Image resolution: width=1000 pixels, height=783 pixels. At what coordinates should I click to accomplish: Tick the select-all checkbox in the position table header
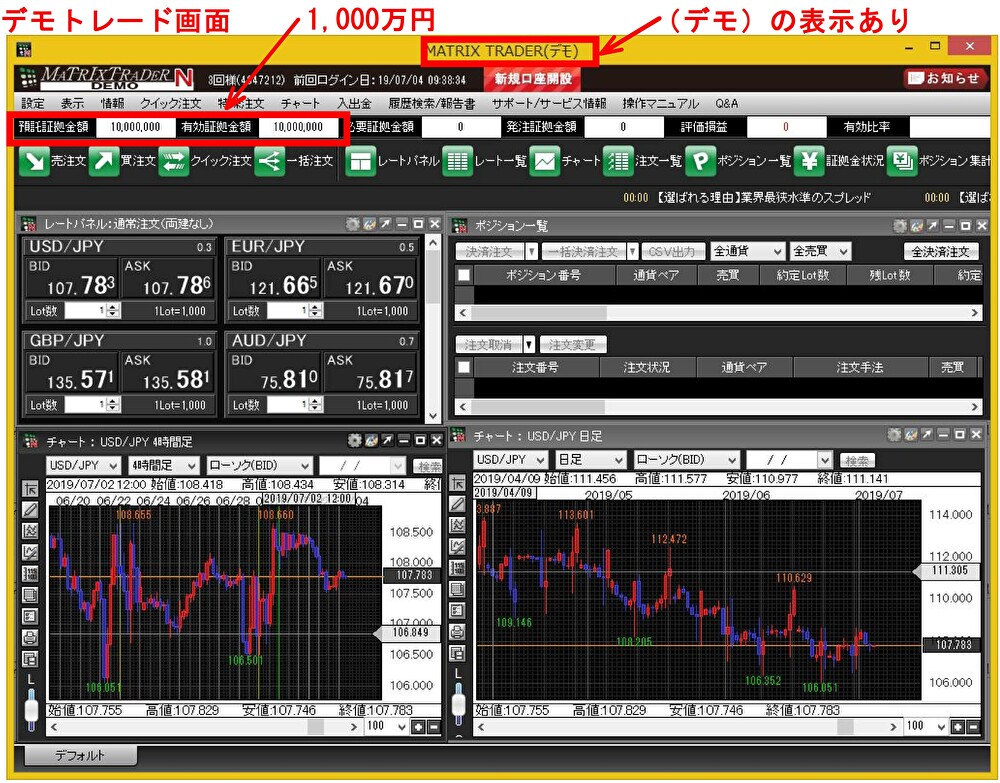click(464, 275)
